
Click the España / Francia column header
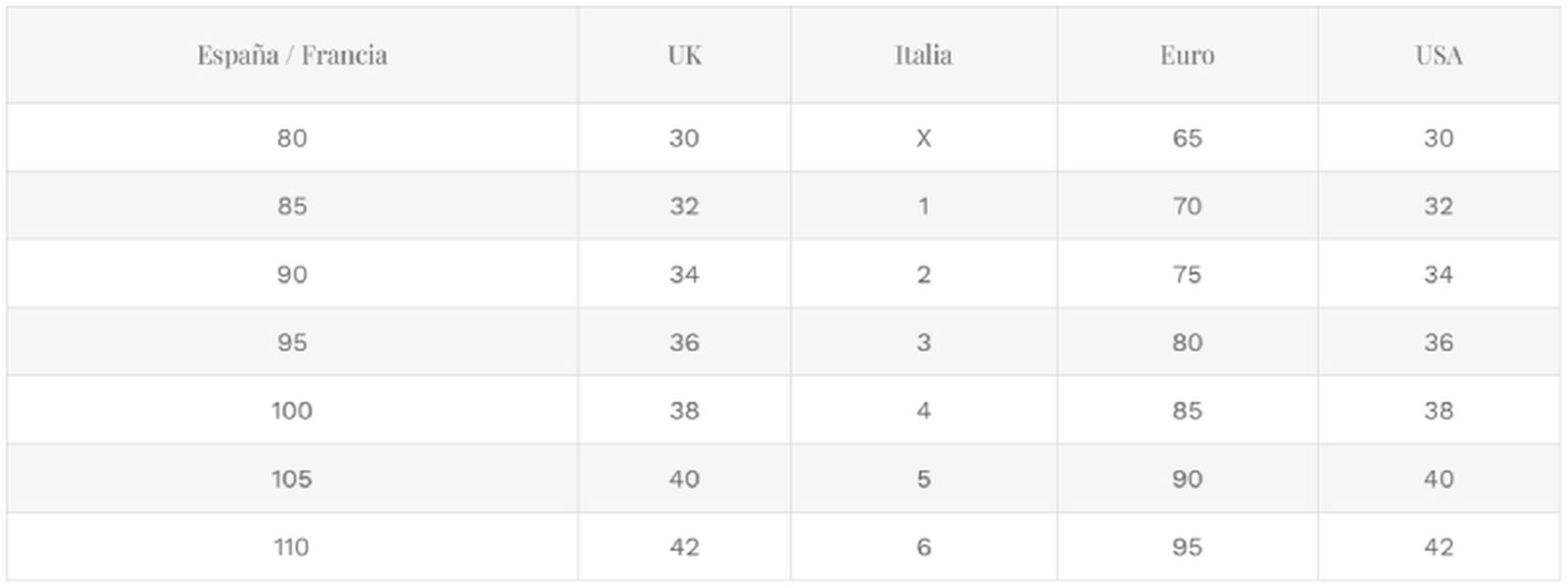pyautogui.click(x=292, y=55)
